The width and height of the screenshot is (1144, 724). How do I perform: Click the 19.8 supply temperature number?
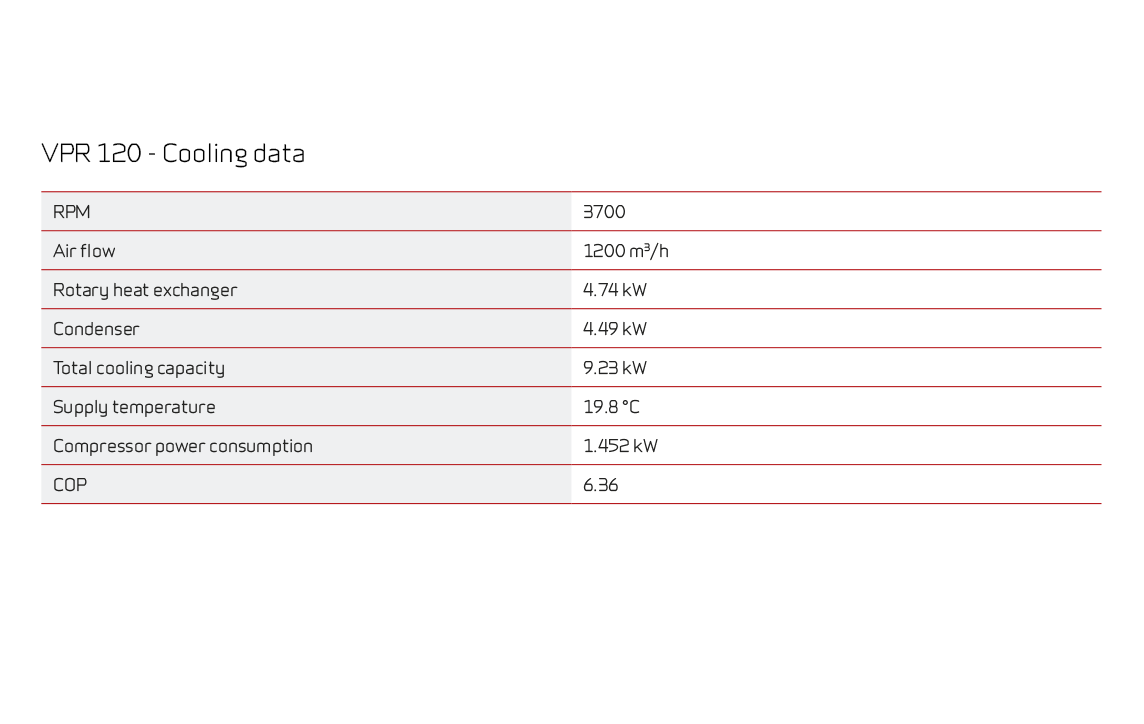tap(600, 407)
